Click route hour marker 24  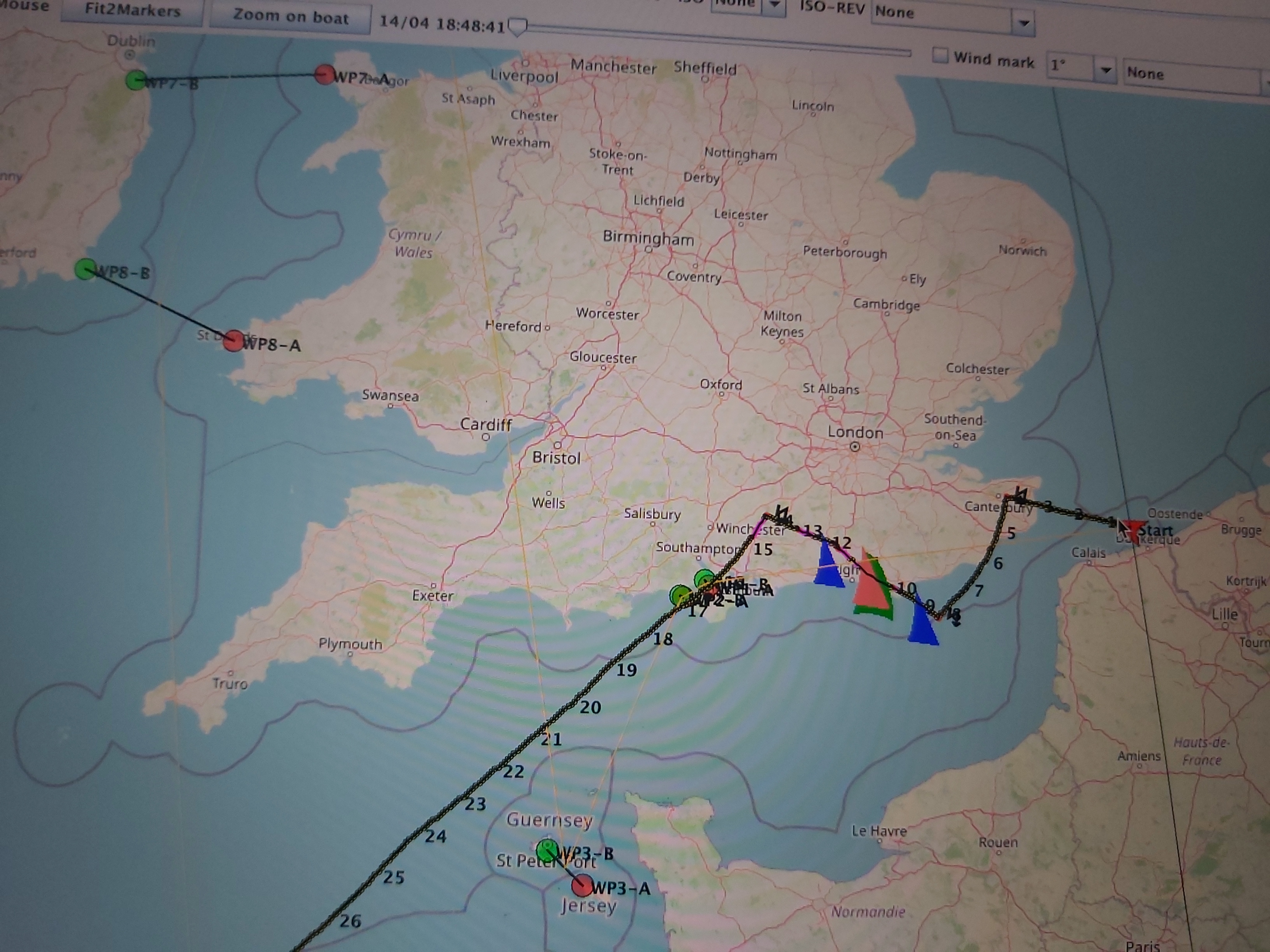point(435,837)
